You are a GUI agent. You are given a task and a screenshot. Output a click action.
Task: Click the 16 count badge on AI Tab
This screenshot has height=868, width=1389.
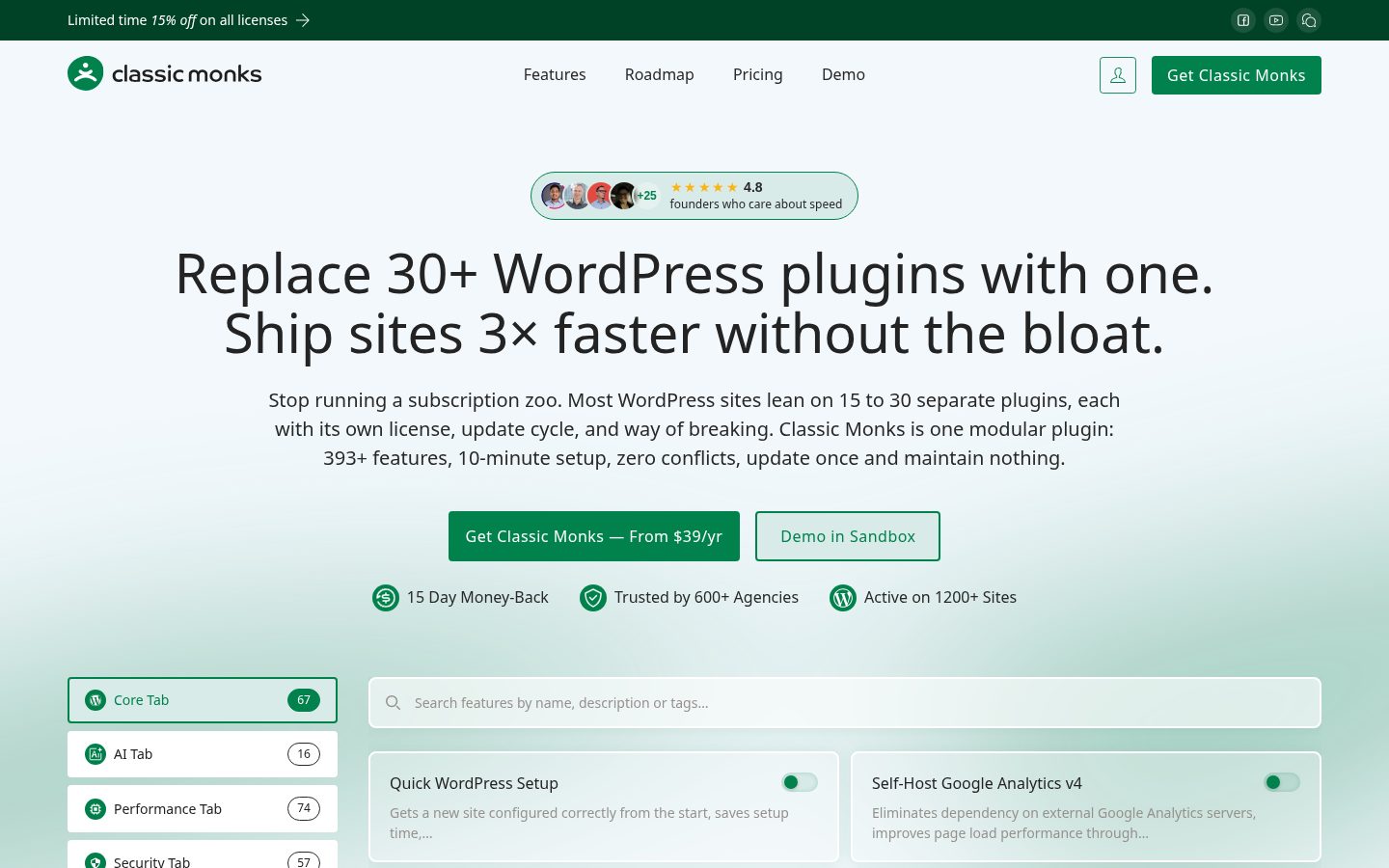[304, 754]
